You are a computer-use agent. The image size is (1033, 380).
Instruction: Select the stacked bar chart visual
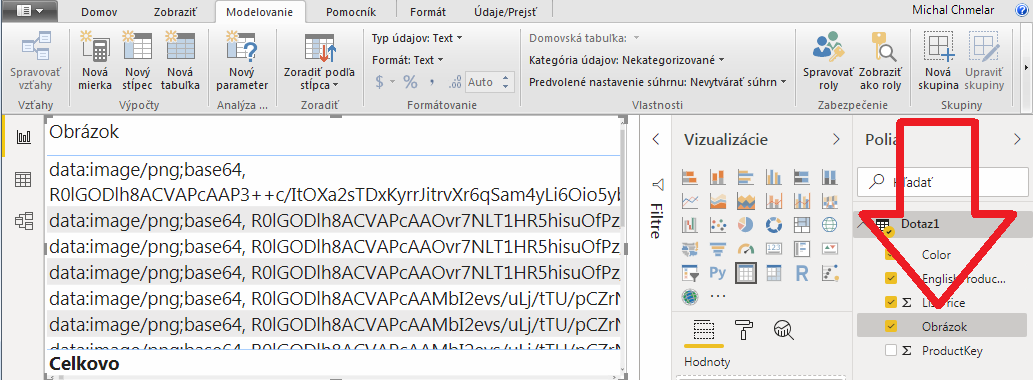pos(690,176)
